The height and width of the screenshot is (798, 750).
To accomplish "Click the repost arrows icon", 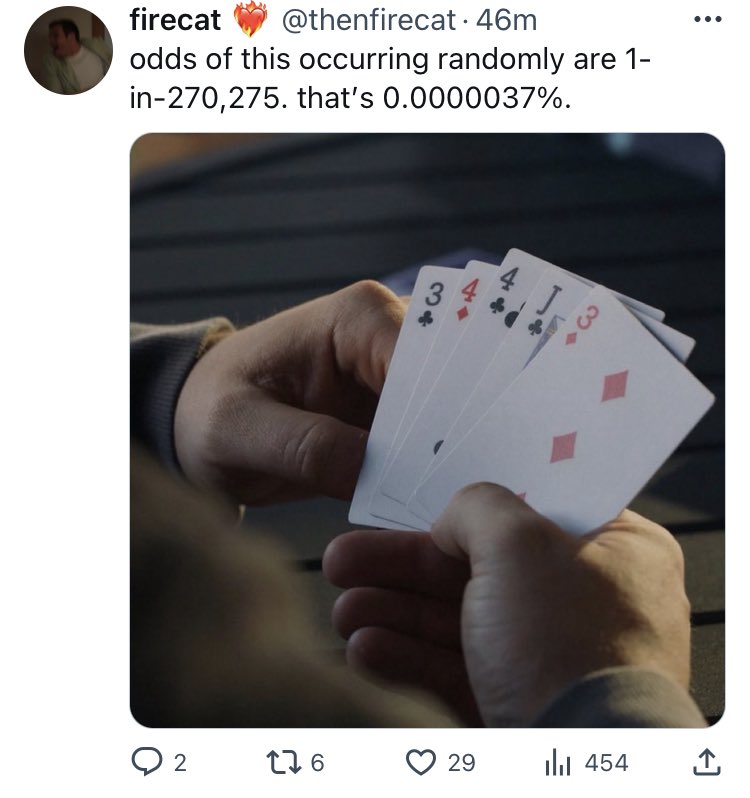I will (x=284, y=762).
